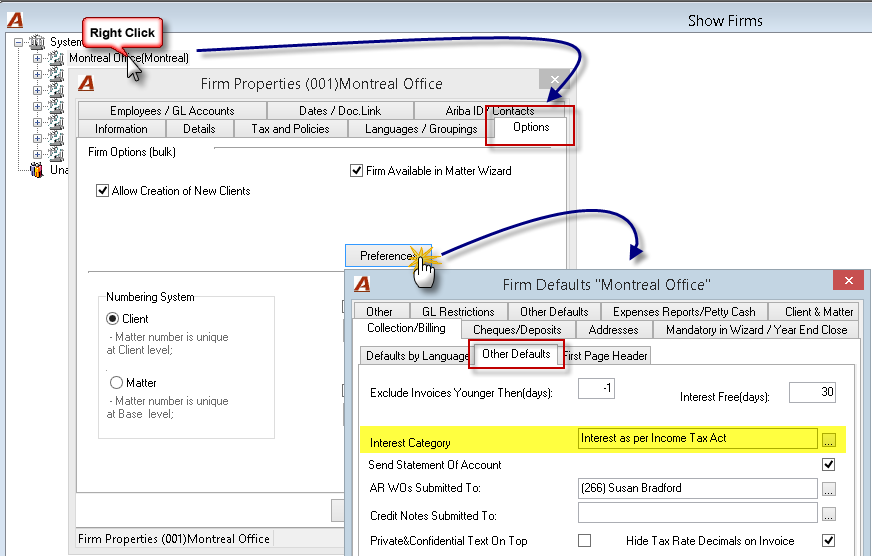Toggle Firm Available in Matter Wizard checkbox

356,171
